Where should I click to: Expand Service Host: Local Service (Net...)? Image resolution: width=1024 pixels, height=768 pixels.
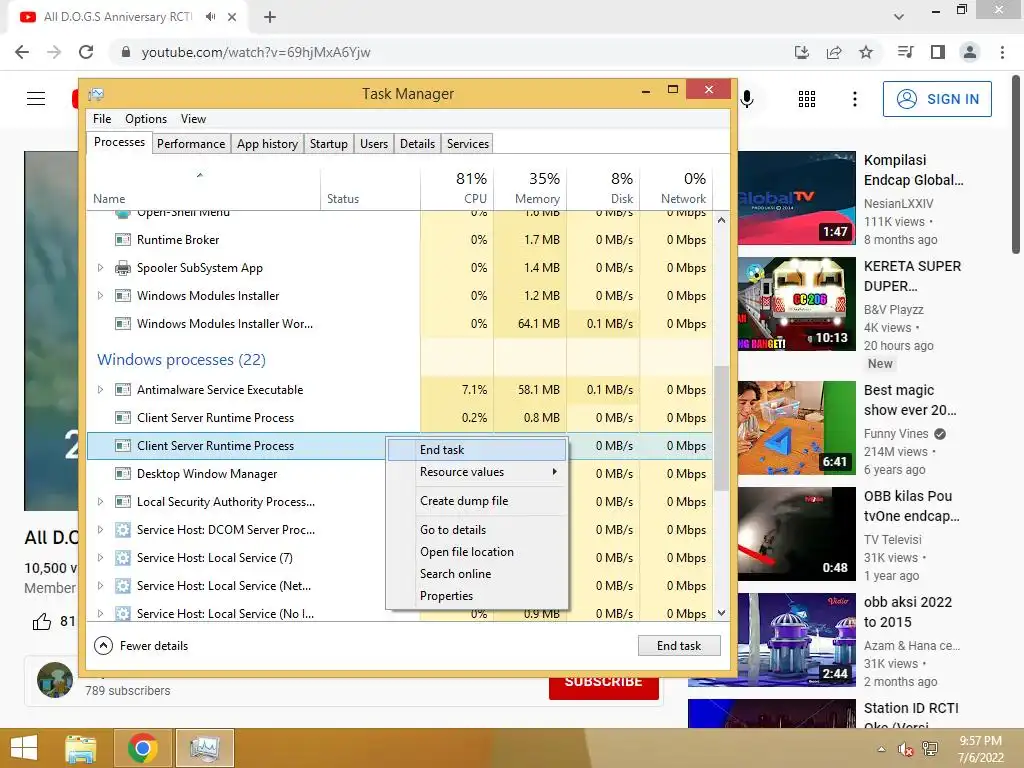pos(100,586)
